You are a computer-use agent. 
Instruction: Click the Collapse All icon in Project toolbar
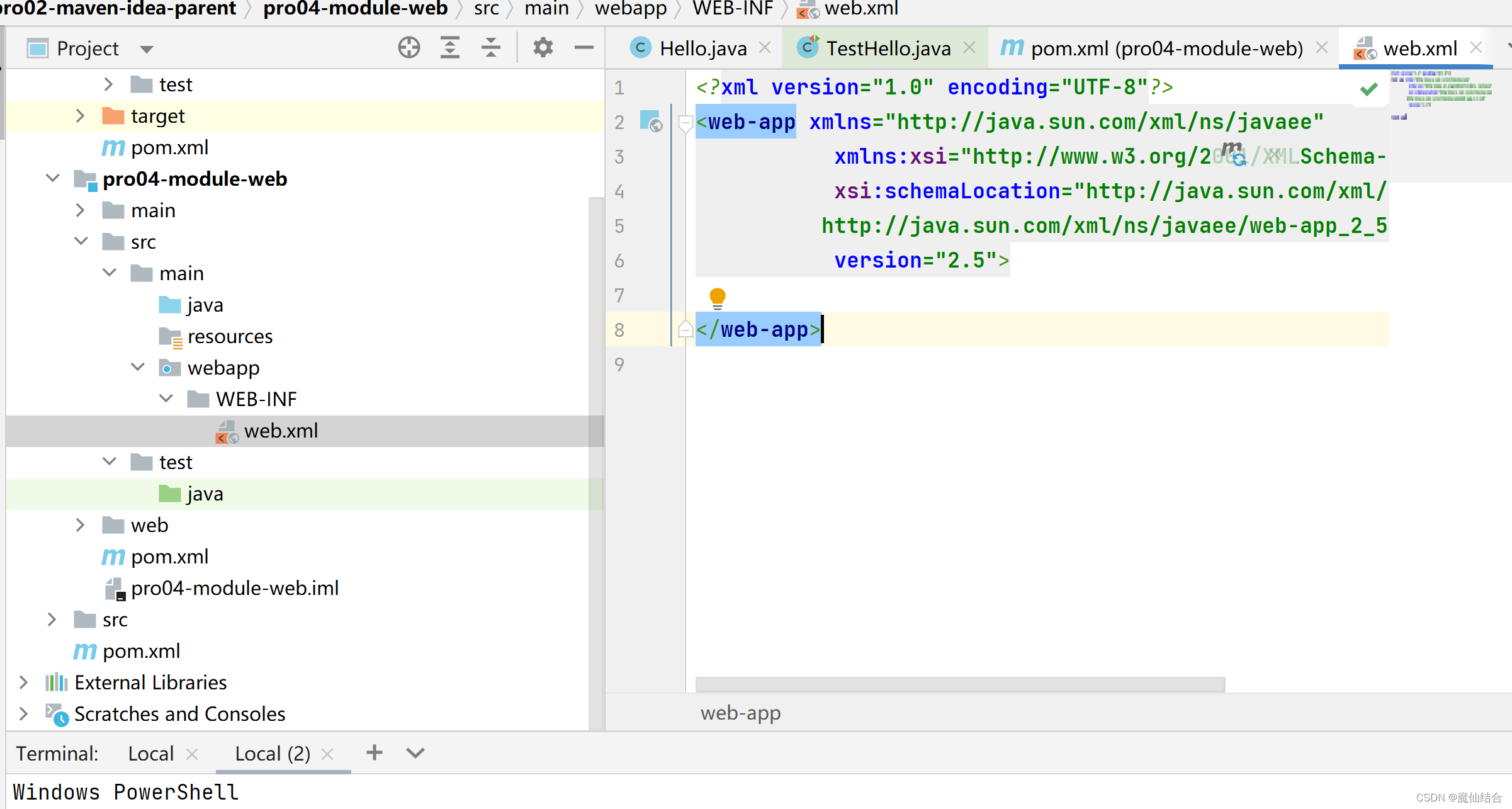490,48
